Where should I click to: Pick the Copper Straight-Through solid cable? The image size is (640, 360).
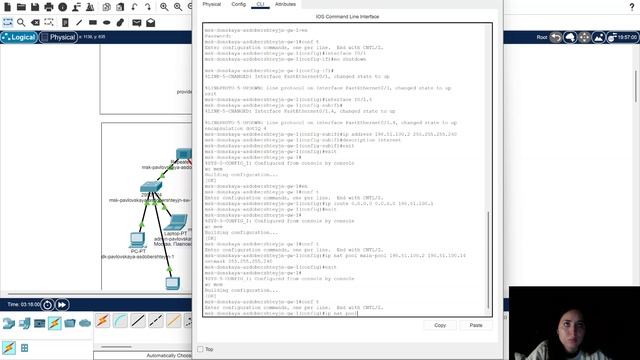pos(138,321)
